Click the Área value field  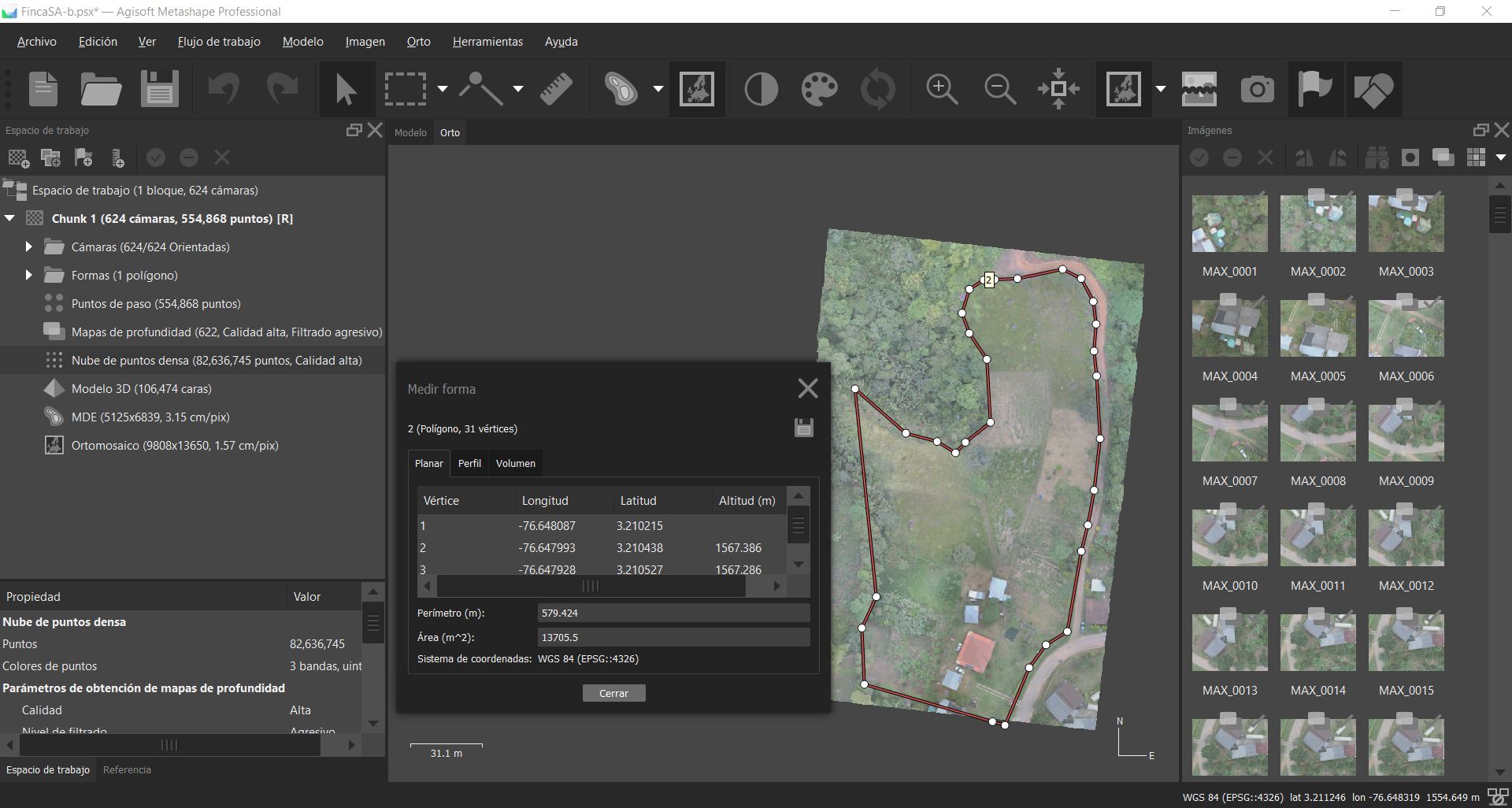coord(673,637)
